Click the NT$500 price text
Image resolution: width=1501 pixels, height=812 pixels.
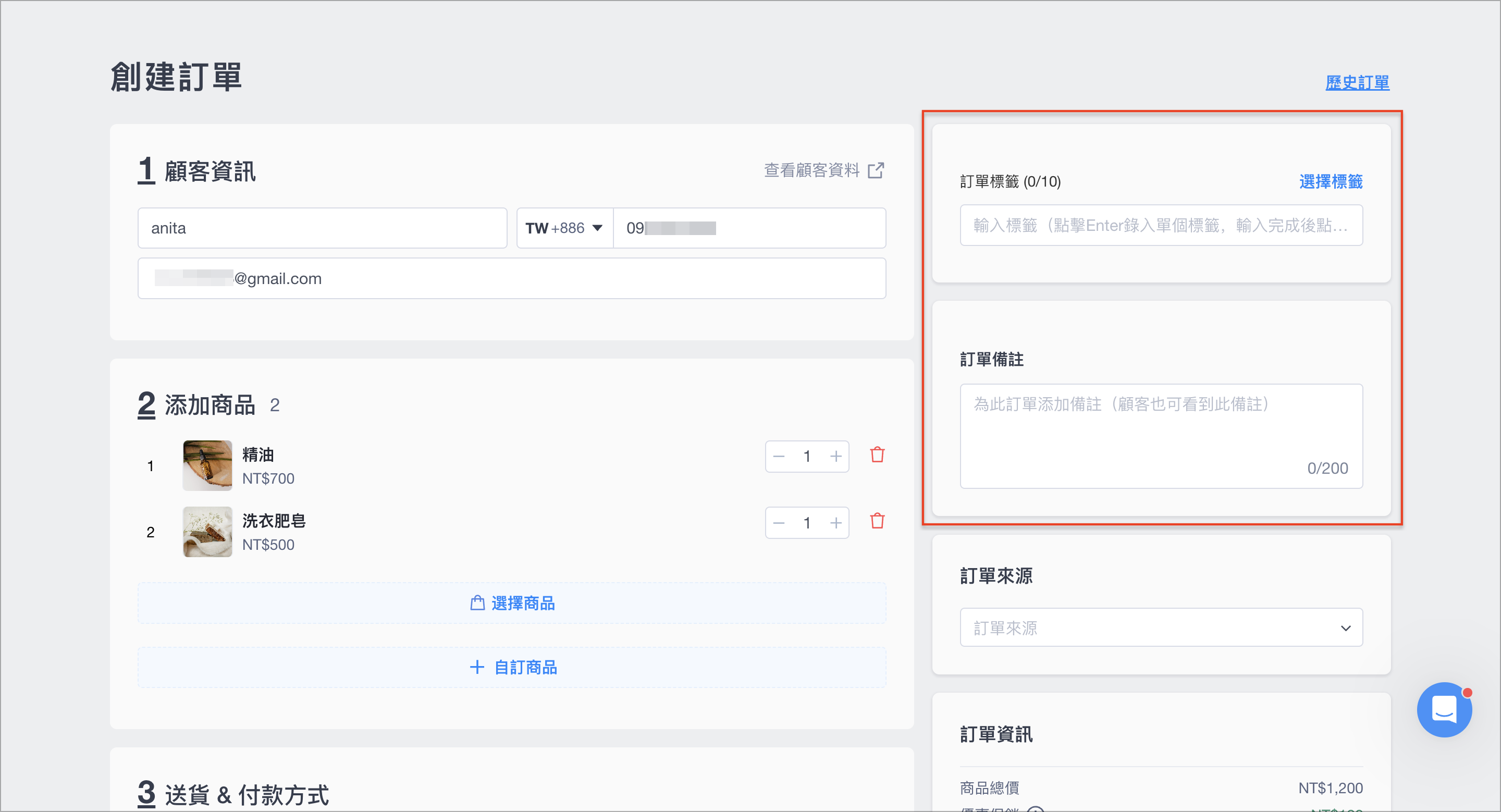point(268,545)
